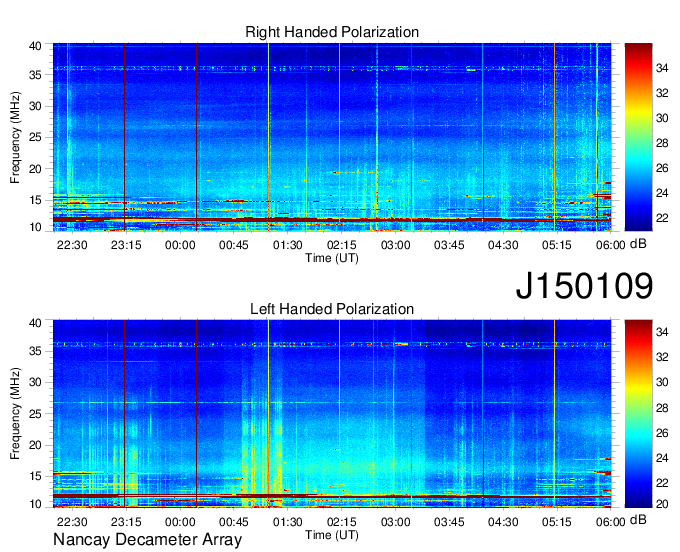Click 25 frequency tick of Left Handed plot
680x552 pixels.
tap(35, 414)
